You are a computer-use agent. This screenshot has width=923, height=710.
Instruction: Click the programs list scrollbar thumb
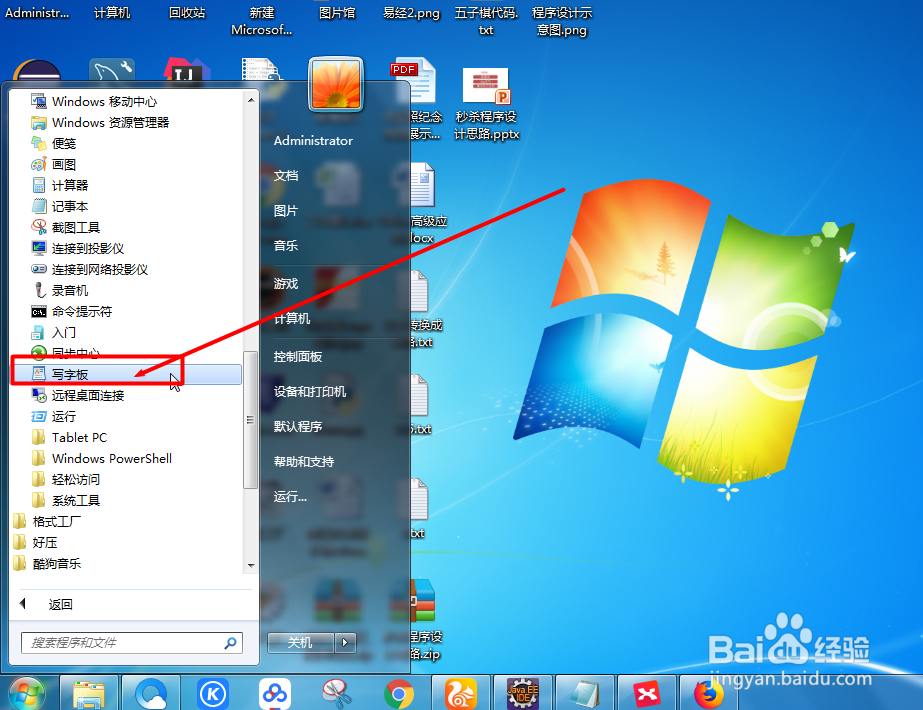(x=250, y=420)
